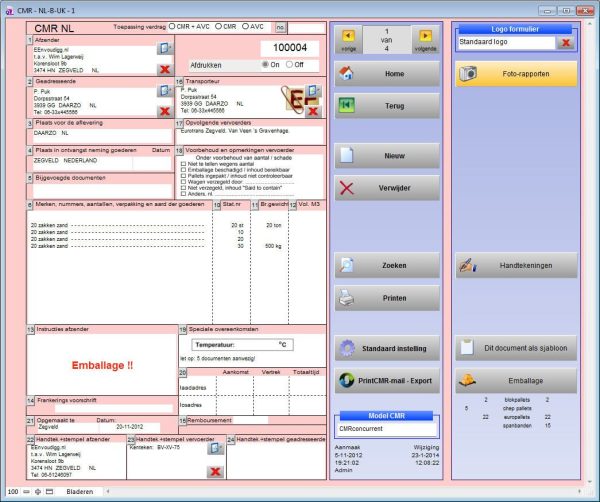The width and height of the screenshot is (600, 502).
Task: Check 'Emballage beschadigd / inhoud bereikbaar'
Action: pos(183,170)
